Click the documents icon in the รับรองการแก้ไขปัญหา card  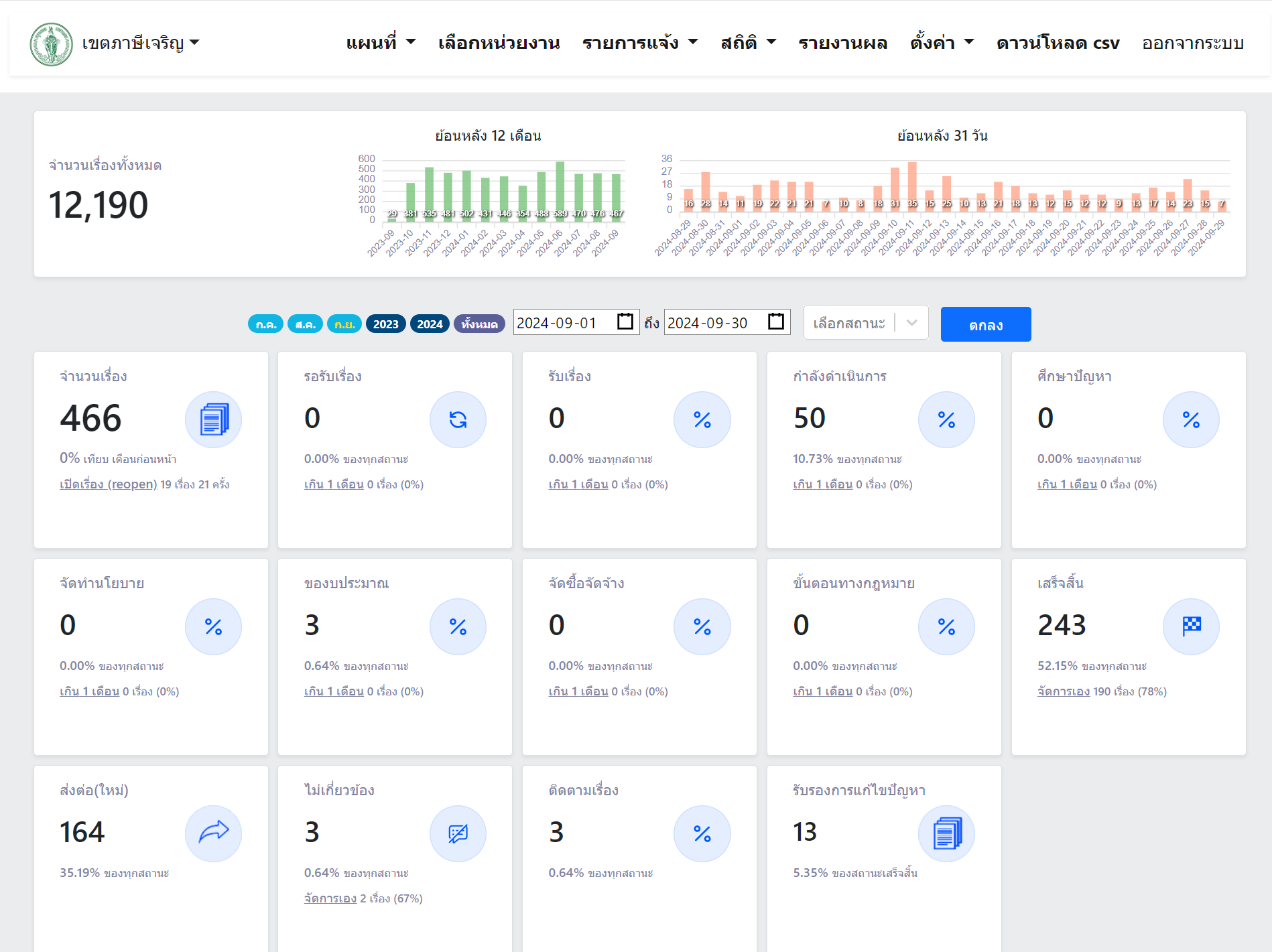[x=946, y=833]
